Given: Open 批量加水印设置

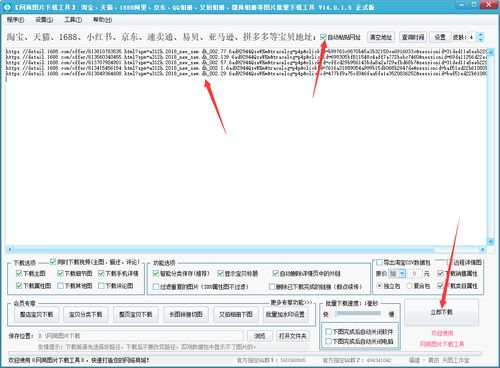Looking at the screenshot, I should tap(285, 314).
